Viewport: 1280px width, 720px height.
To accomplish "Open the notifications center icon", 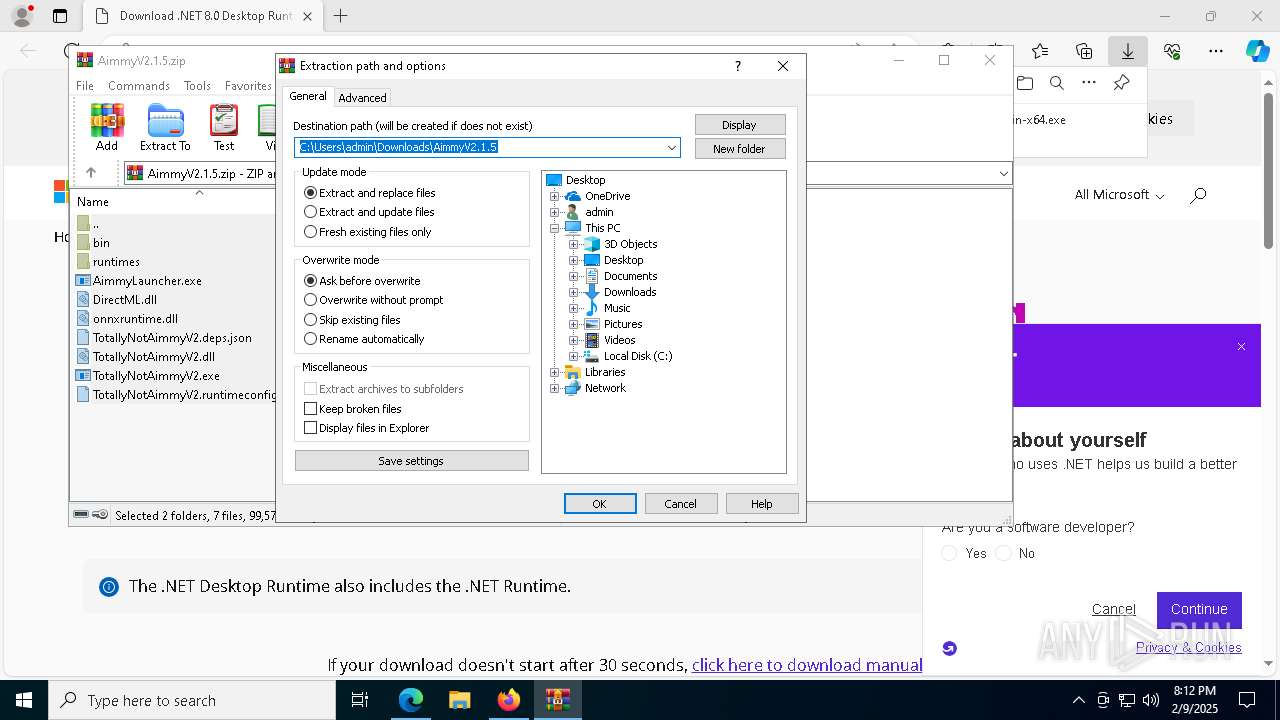I will pos(1247,700).
